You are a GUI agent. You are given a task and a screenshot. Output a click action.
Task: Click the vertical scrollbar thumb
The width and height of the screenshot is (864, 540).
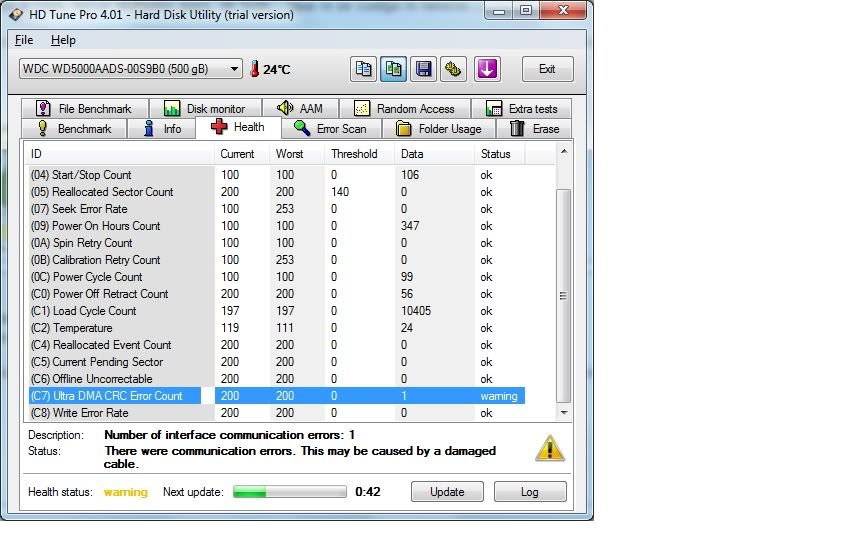tap(563, 296)
